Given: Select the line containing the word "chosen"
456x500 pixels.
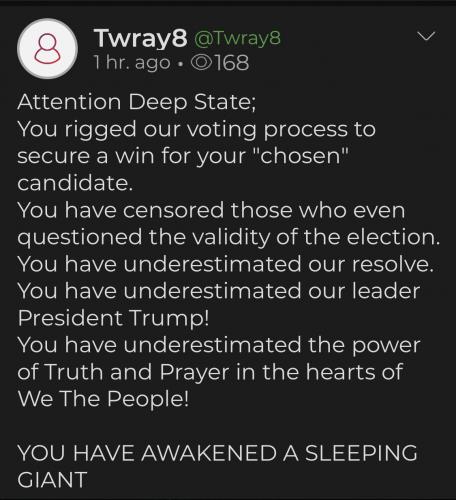Looking at the screenshot, I should (183, 156).
